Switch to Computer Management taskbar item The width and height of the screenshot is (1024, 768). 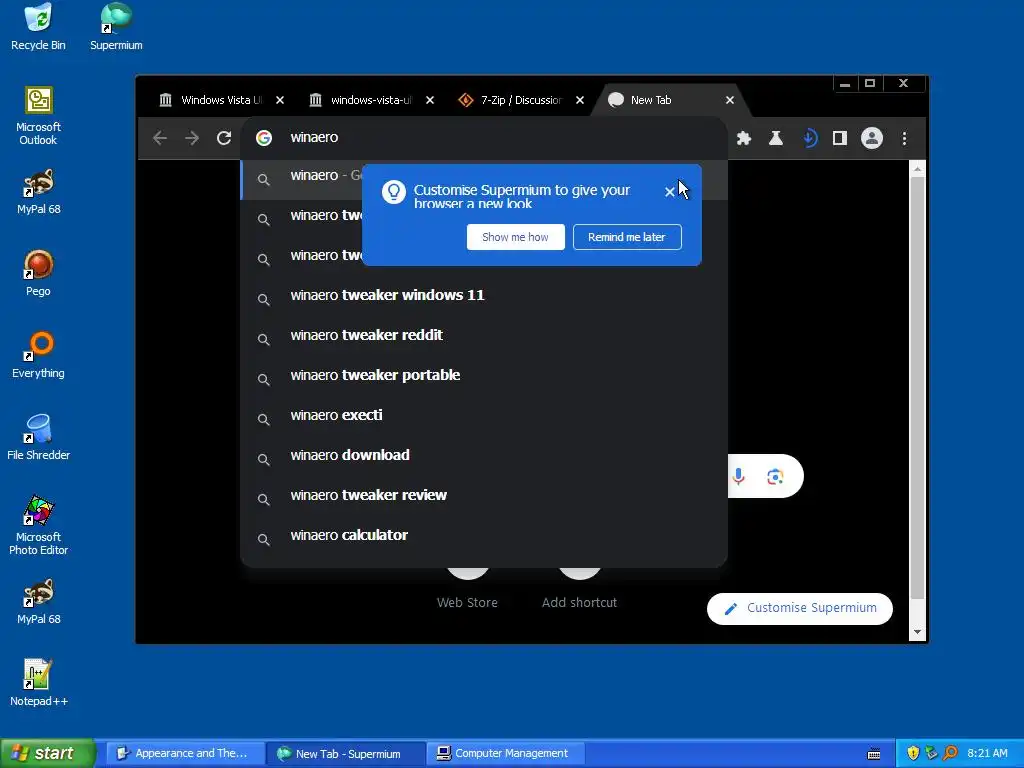[505, 754]
